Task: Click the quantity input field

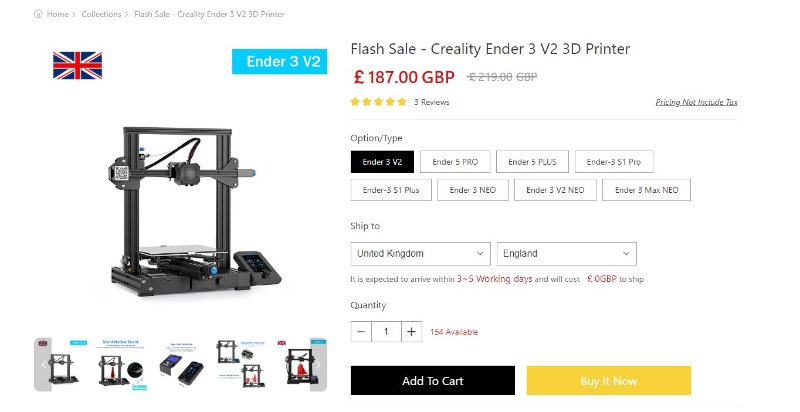Action: pos(386,331)
